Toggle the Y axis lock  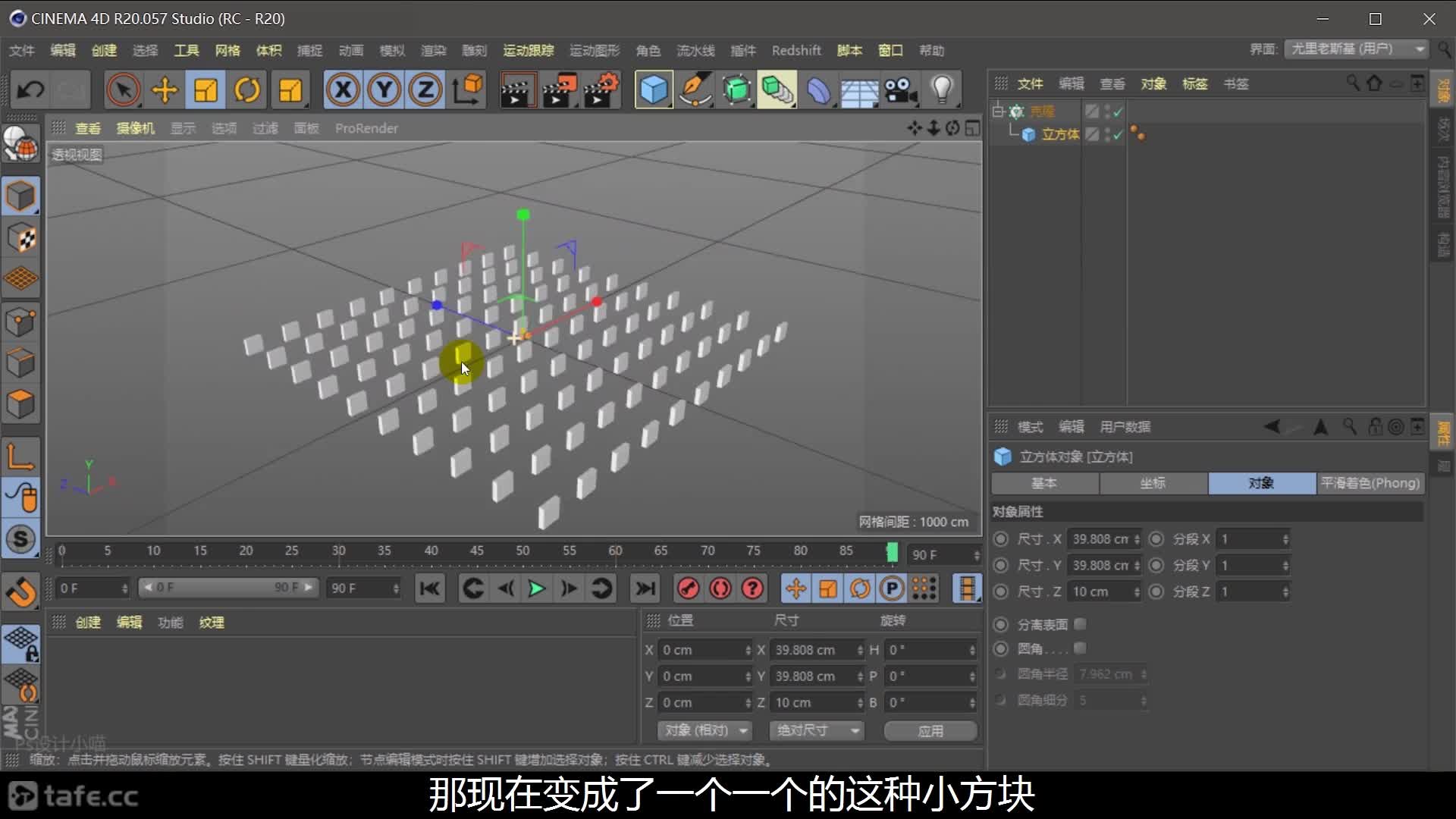point(384,89)
